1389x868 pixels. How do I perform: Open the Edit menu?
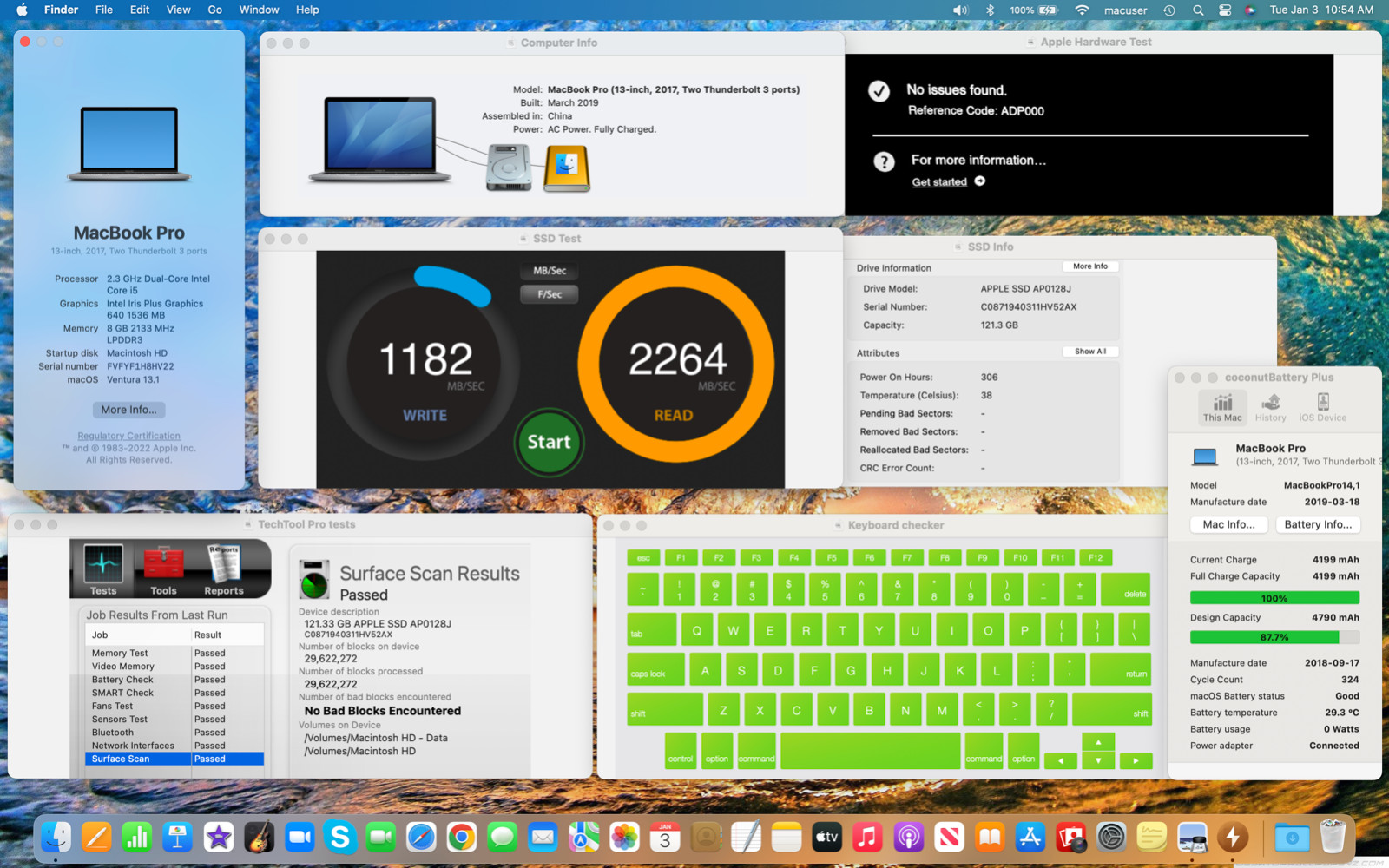coord(140,10)
